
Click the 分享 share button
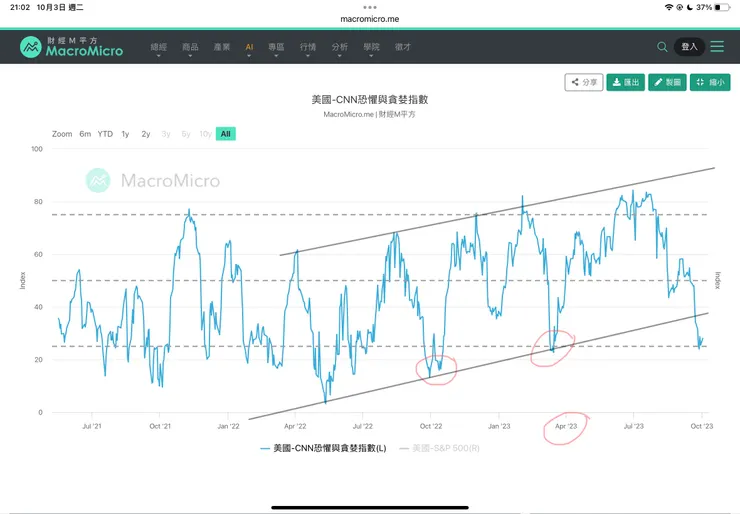[x=584, y=82]
